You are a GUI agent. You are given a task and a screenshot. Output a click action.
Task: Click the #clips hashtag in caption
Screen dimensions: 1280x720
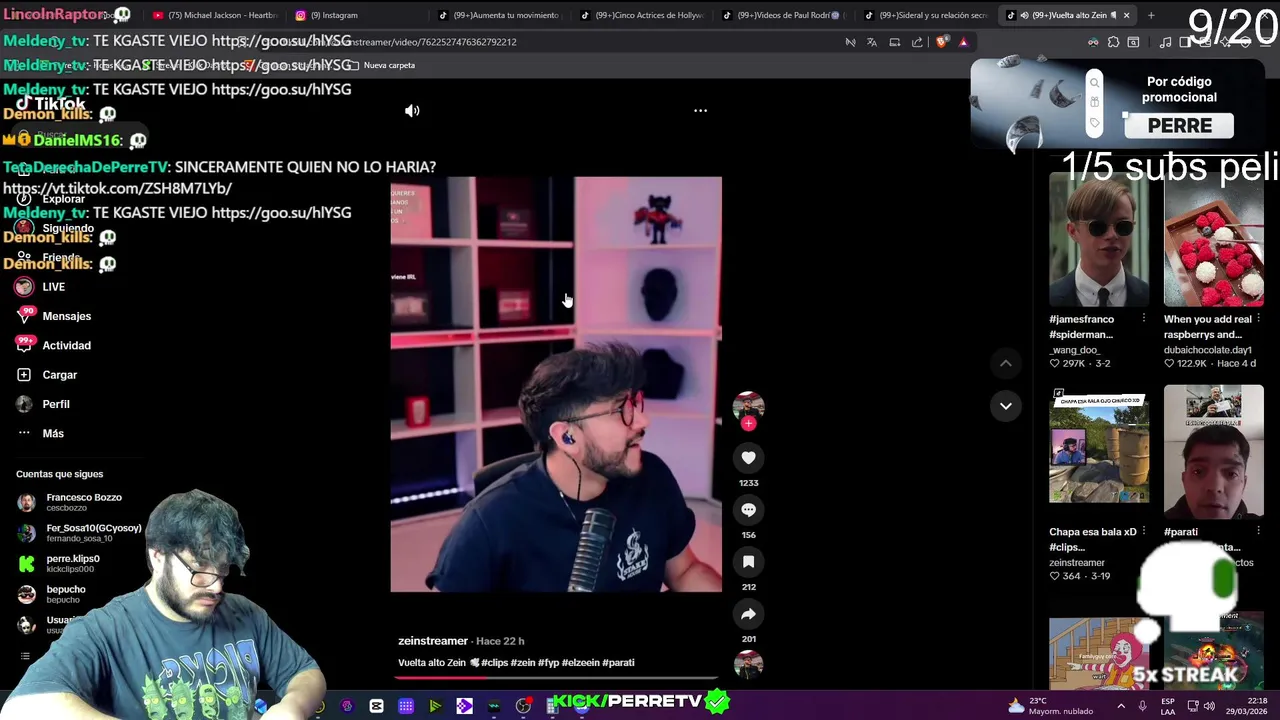pyautogui.click(x=494, y=663)
